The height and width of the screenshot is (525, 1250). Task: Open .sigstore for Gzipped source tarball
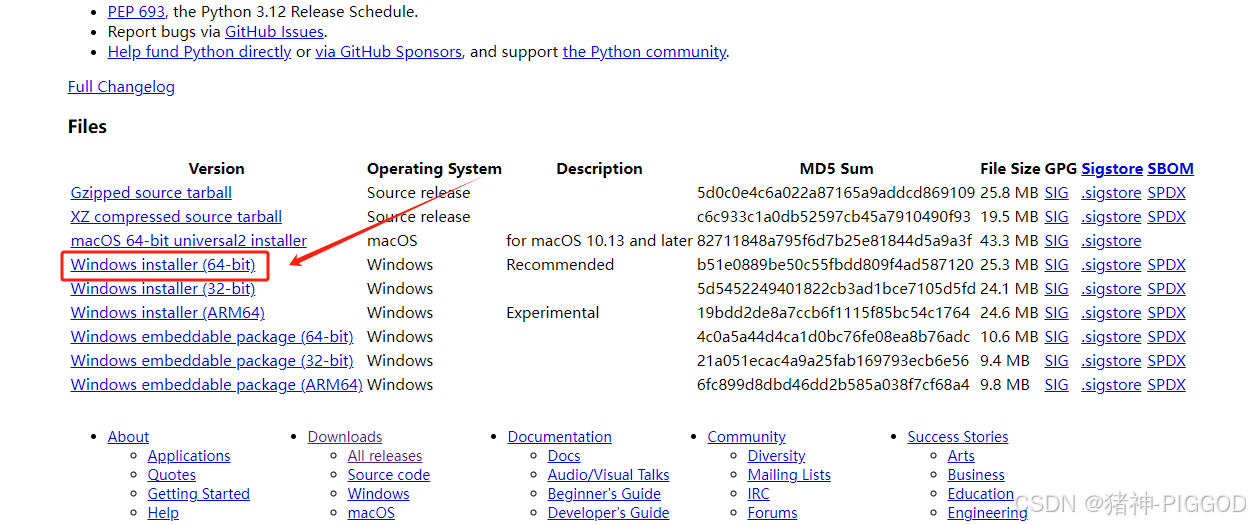coord(1111,193)
